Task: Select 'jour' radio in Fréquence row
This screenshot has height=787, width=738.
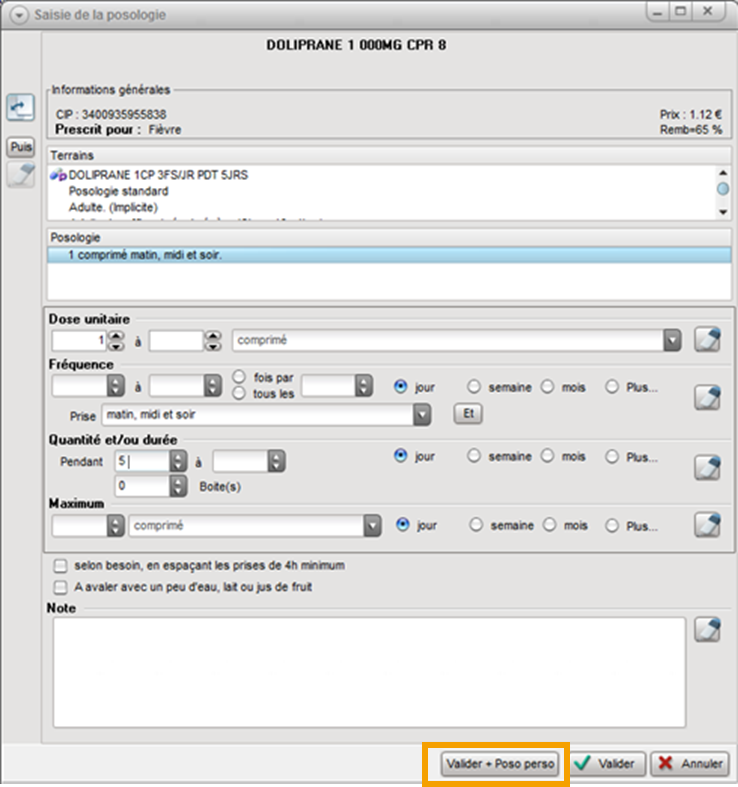Action: [x=401, y=386]
